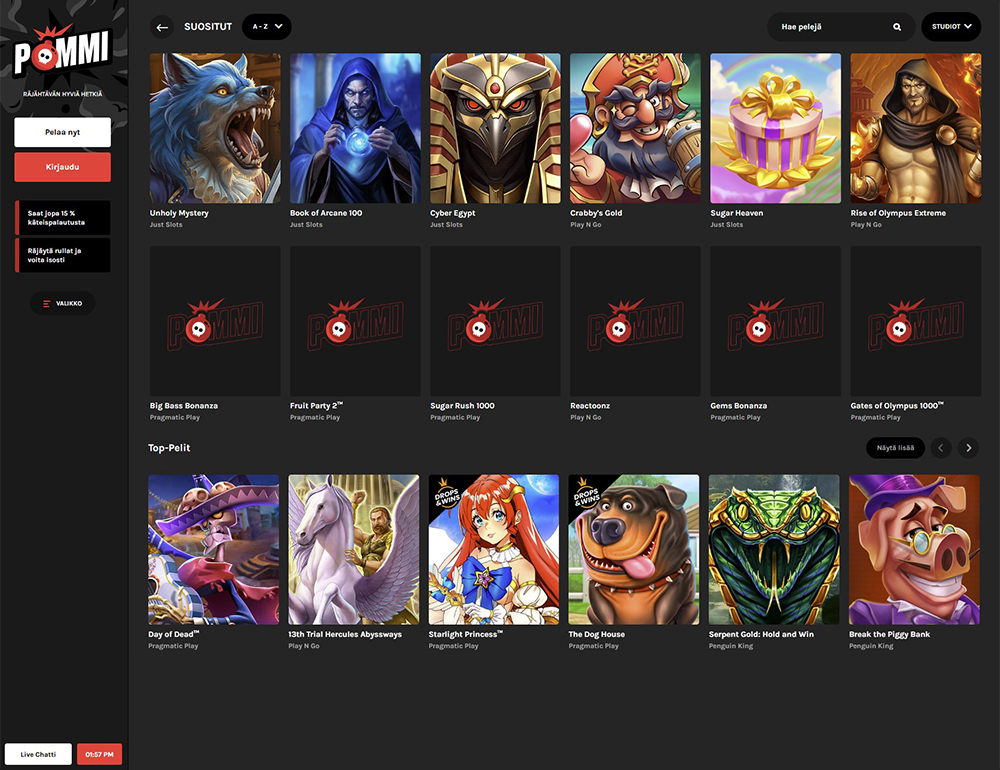1000x770 pixels.
Task: Launch the Unholy Mystery game thumbnail
Action: tap(215, 128)
